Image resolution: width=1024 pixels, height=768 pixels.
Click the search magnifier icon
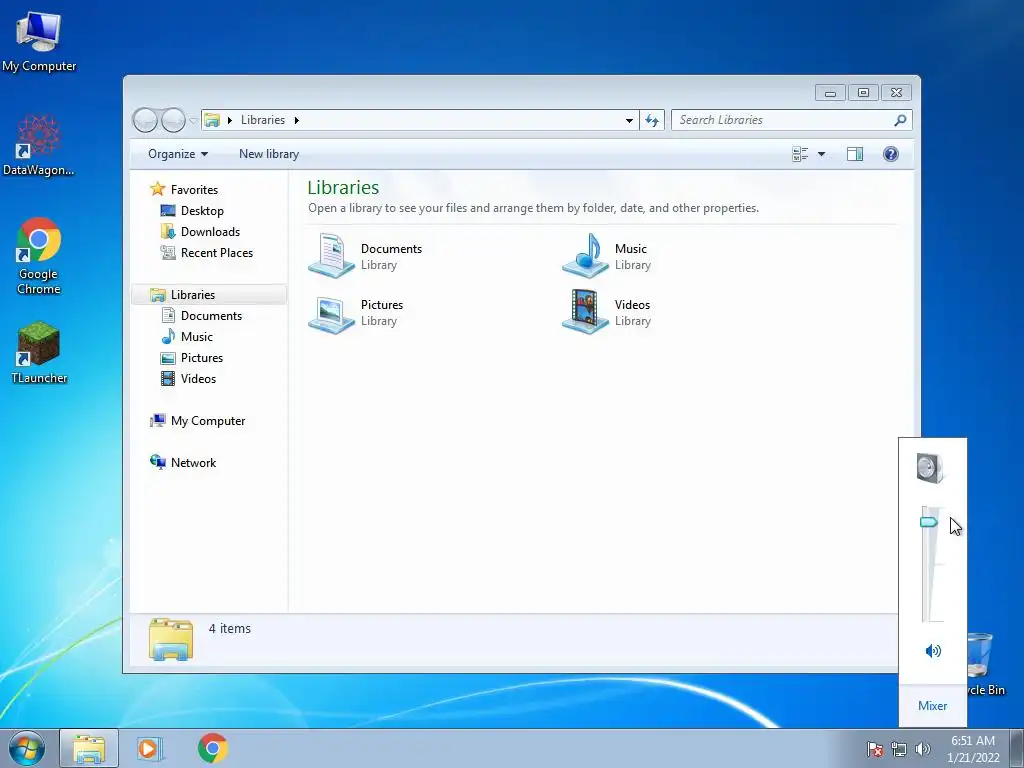pos(901,120)
